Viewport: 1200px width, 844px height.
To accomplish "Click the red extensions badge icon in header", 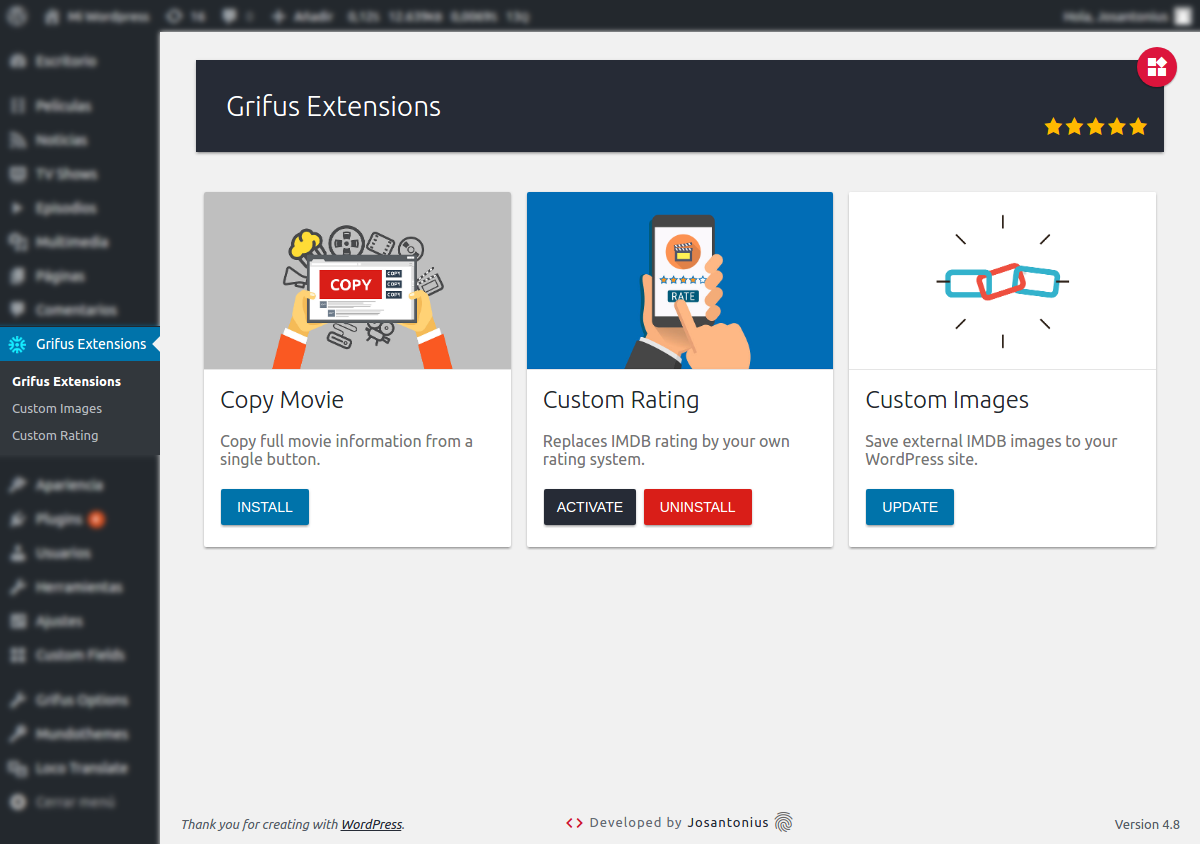I will 1157,67.
